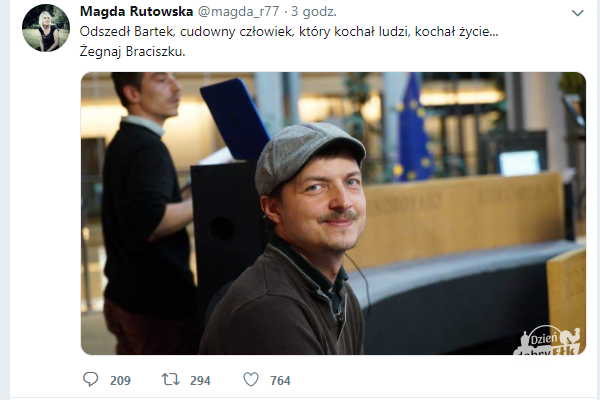Click the EU flag in the photo
The width and height of the screenshot is (600, 400).
coord(413,128)
